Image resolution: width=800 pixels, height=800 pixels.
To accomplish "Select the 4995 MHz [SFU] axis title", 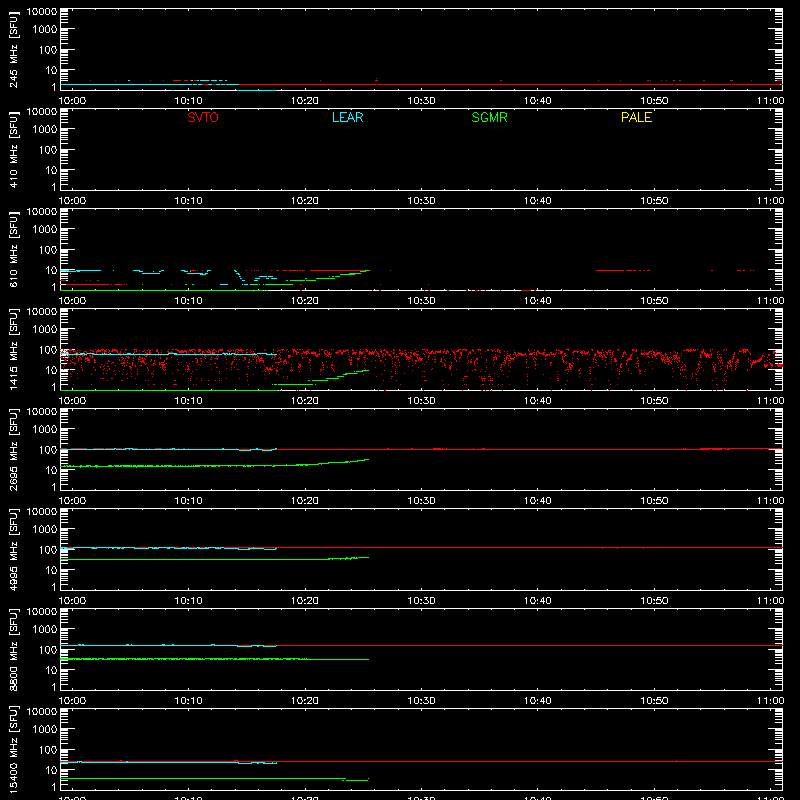I will [x=14, y=549].
